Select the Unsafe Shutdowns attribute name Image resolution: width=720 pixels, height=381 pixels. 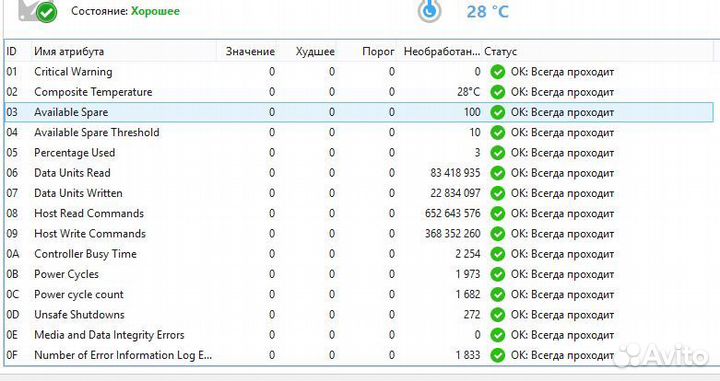pyautogui.click(x=79, y=314)
